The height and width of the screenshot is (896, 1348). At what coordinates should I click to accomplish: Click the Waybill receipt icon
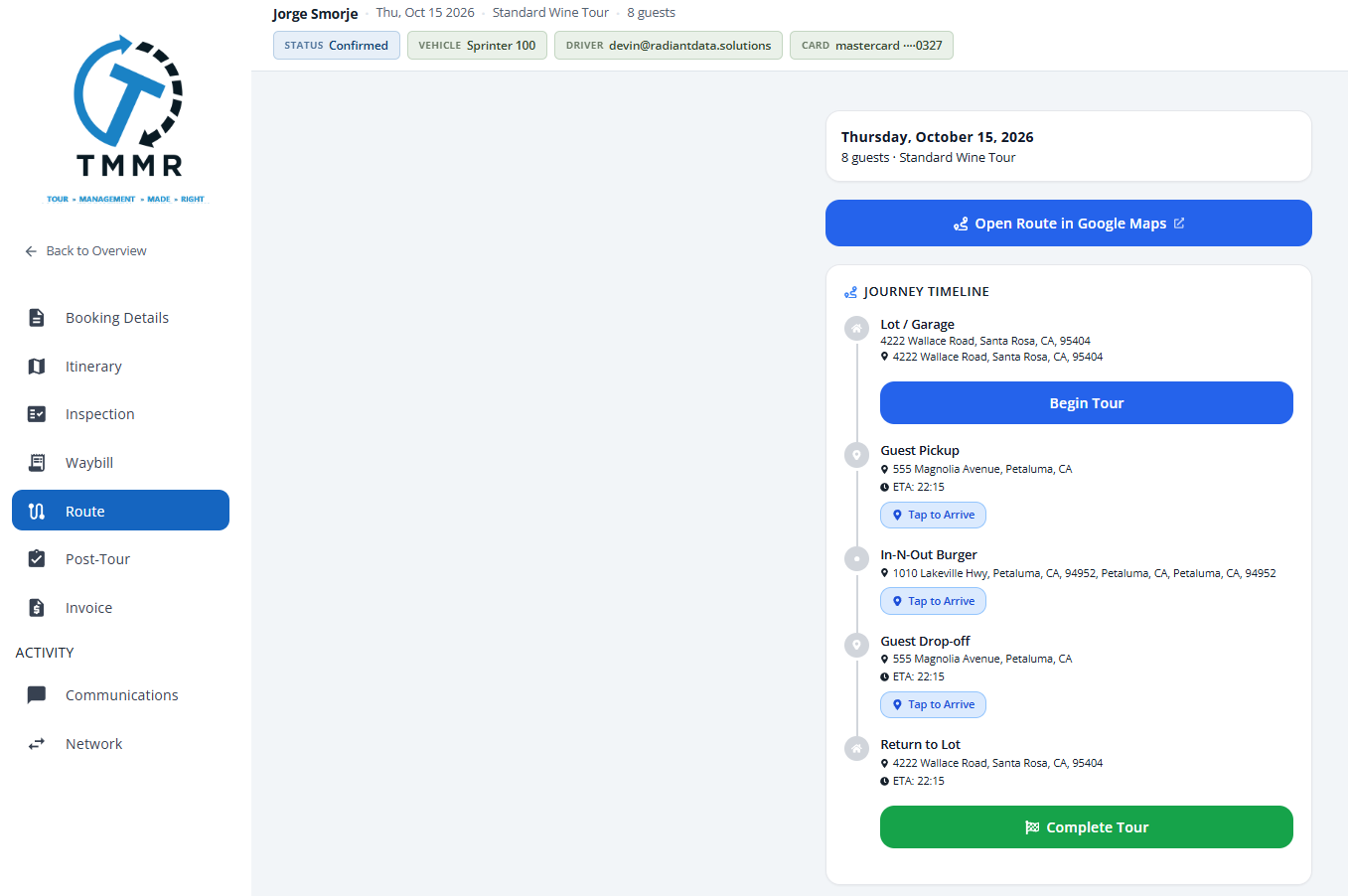click(37, 463)
